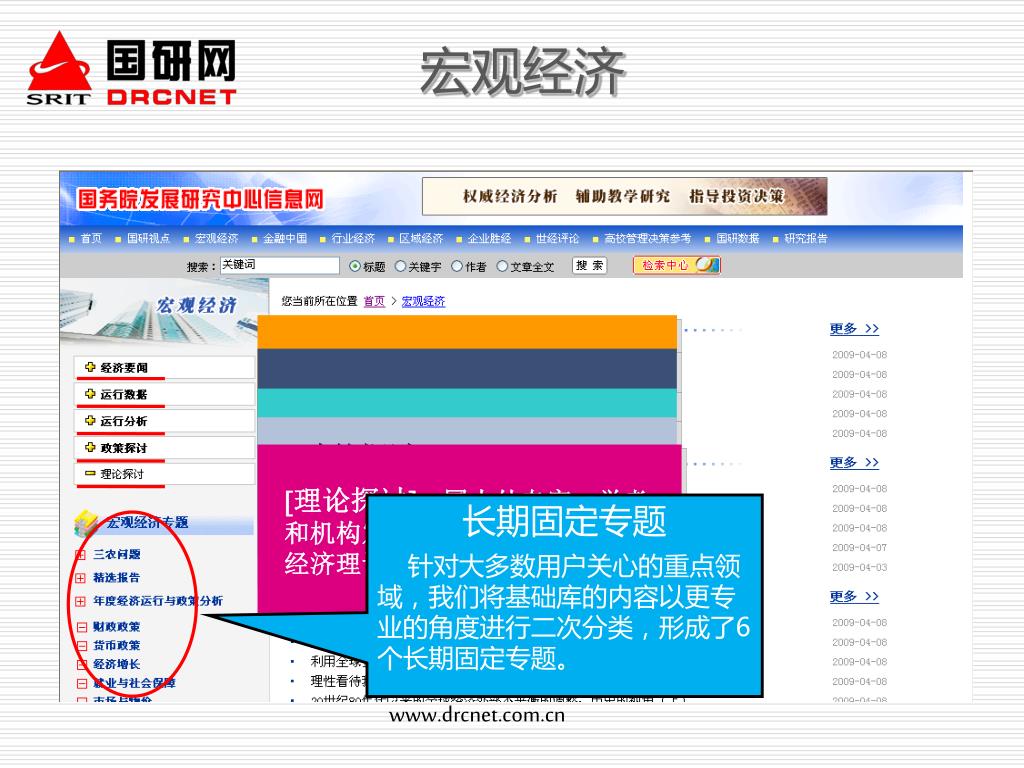The image size is (1024, 768).
Task: Click the 经济增长 topic link
Action: 116,664
